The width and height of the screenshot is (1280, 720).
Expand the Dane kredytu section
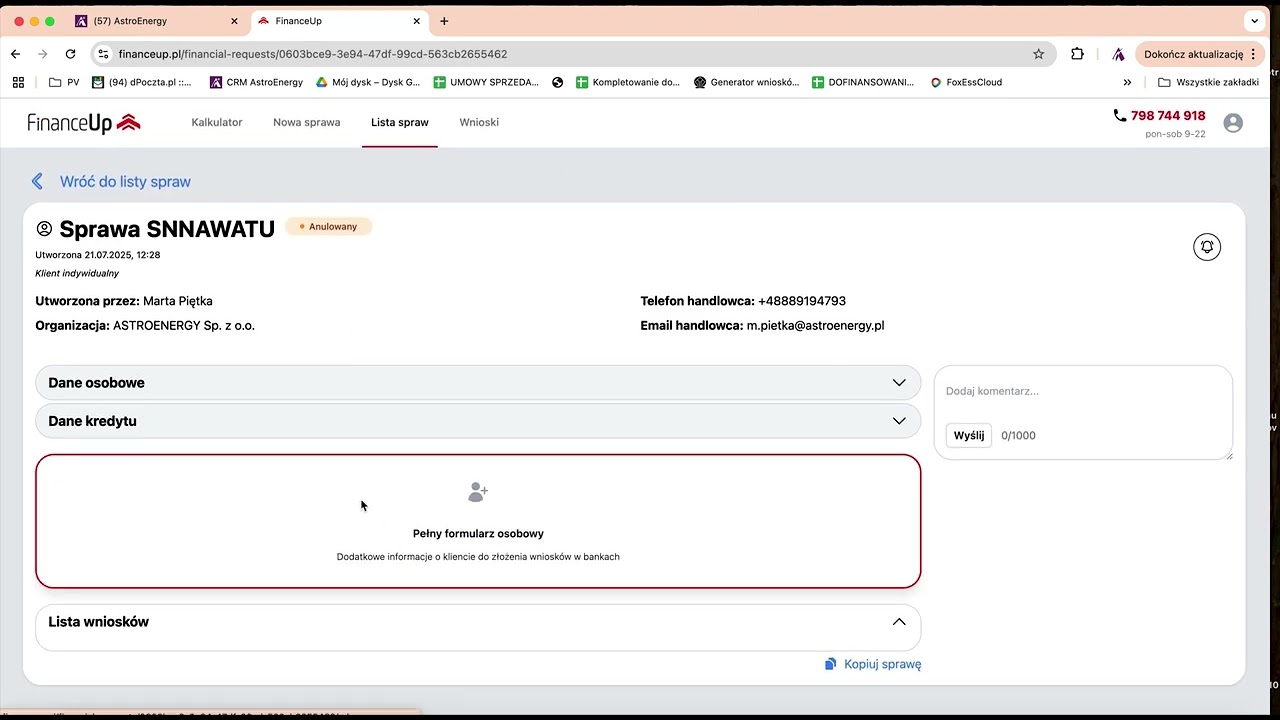pyautogui.click(x=478, y=421)
